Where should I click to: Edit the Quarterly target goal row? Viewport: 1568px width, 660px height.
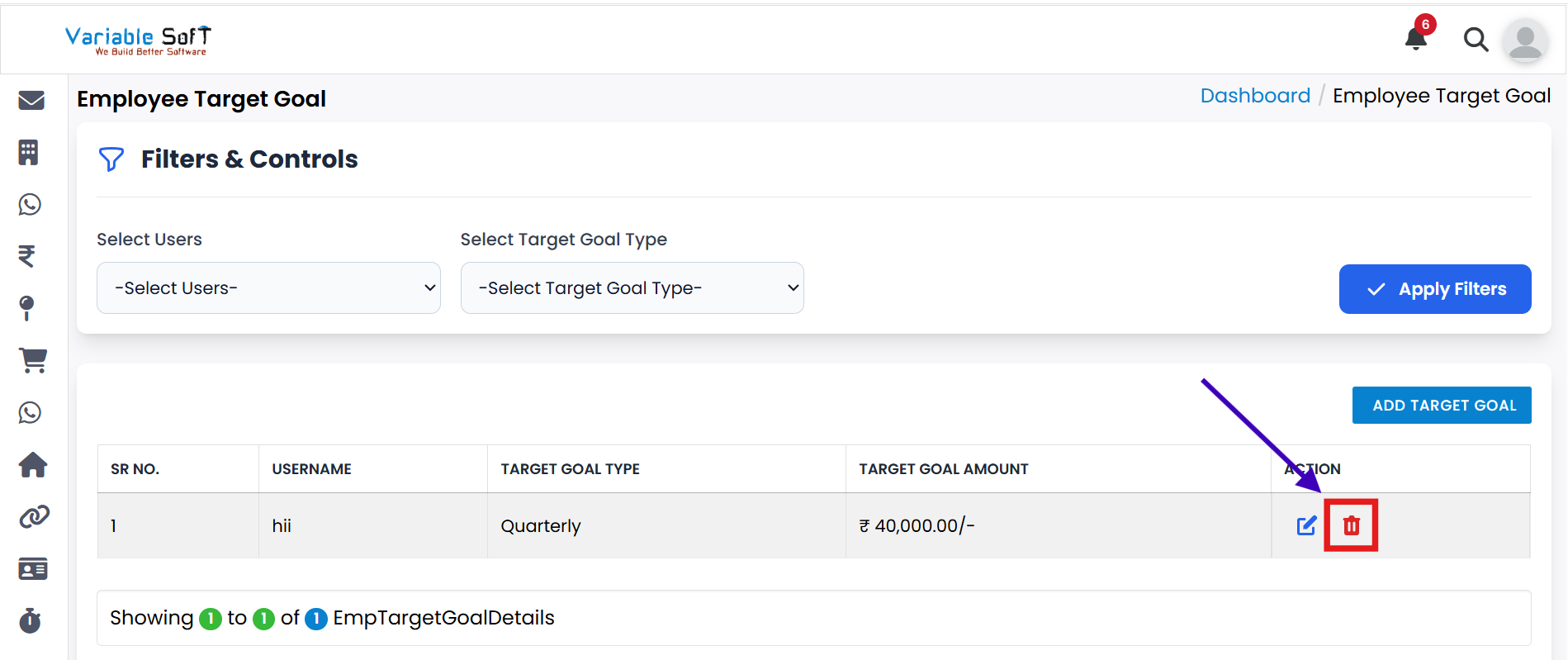1306,525
